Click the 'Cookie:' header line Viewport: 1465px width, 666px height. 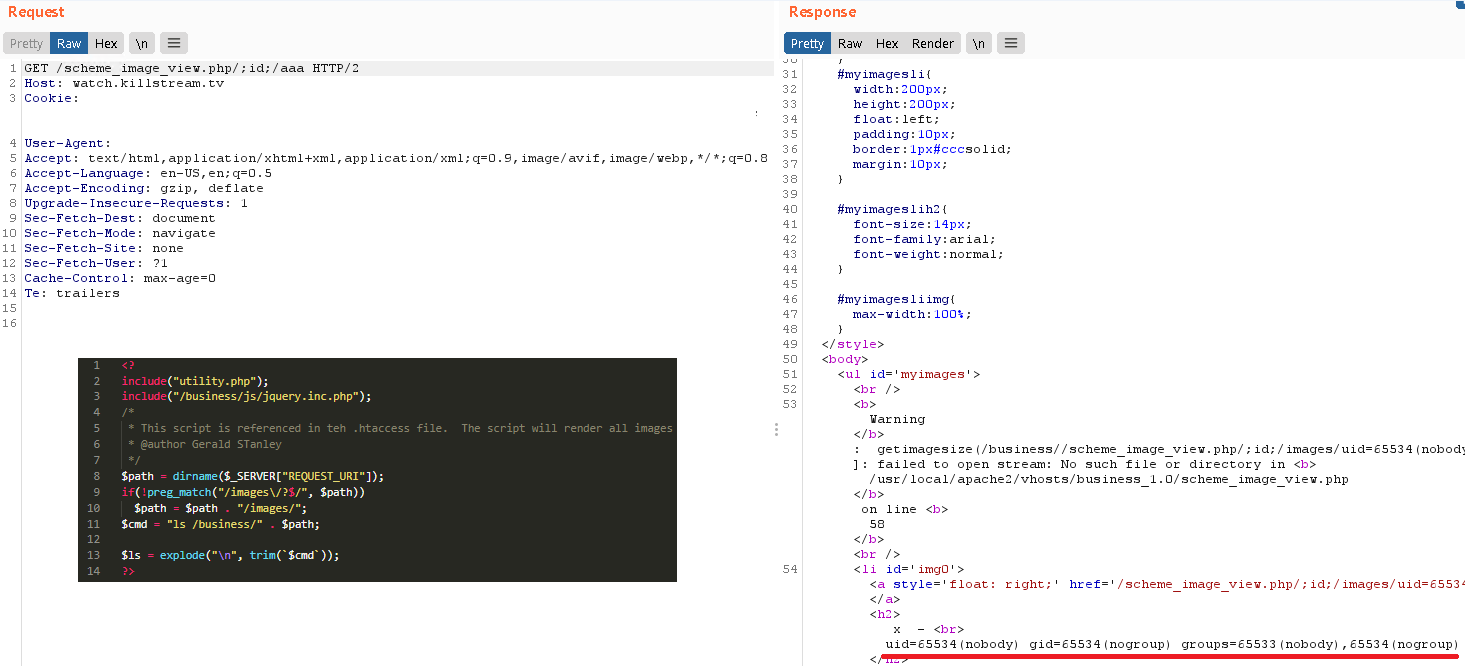tap(51, 98)
